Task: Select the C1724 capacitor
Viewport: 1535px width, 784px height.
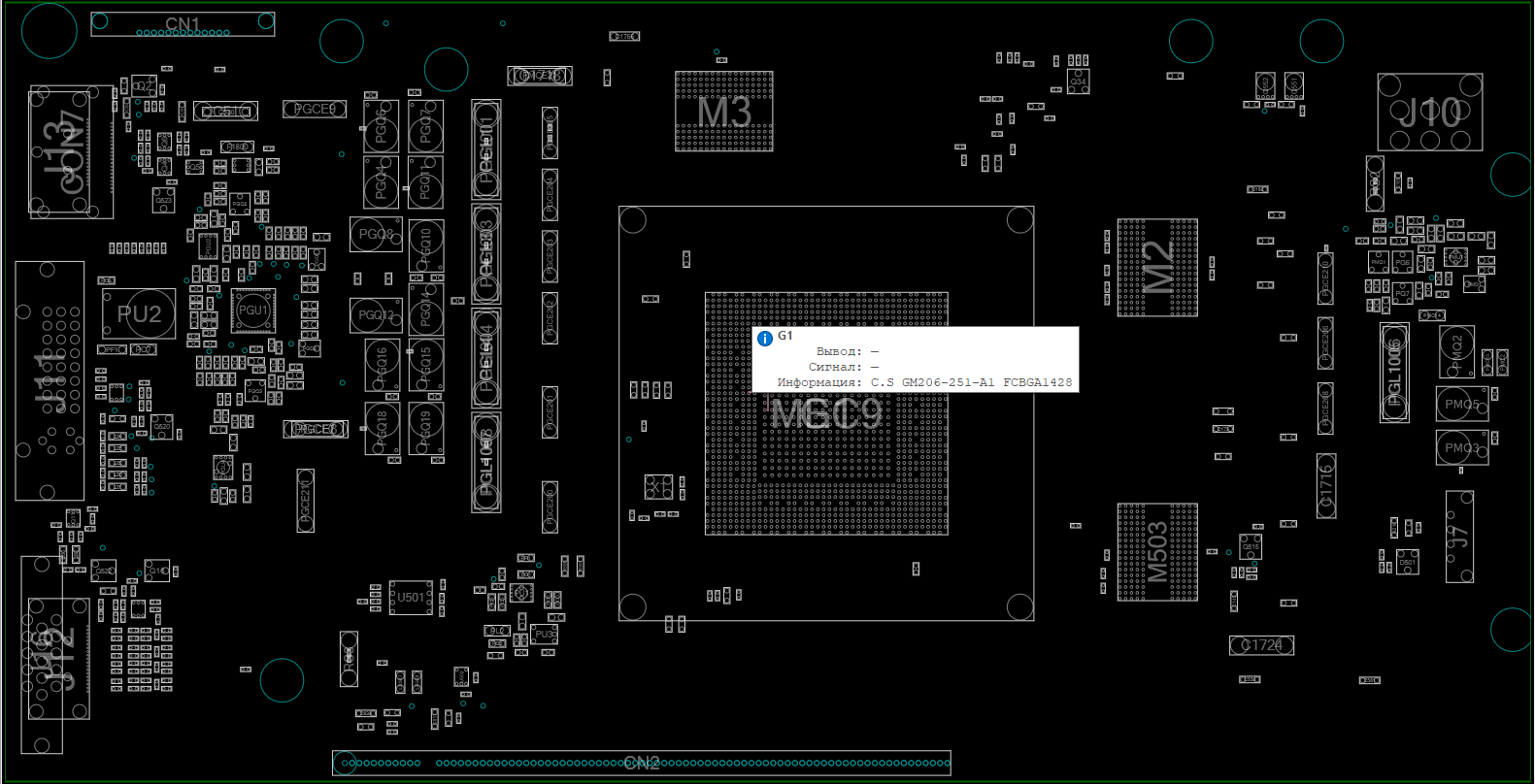Action: pyautogui.click(x=1261, y=645)
